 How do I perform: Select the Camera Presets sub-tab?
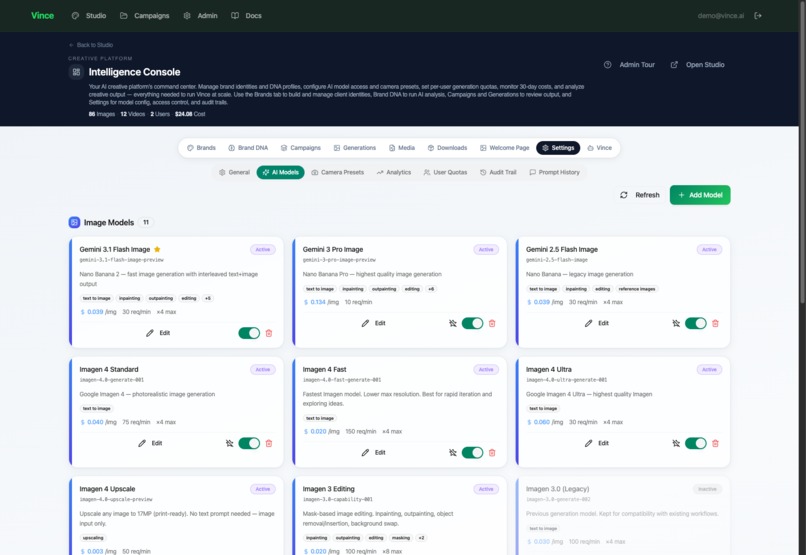point(338,172)
